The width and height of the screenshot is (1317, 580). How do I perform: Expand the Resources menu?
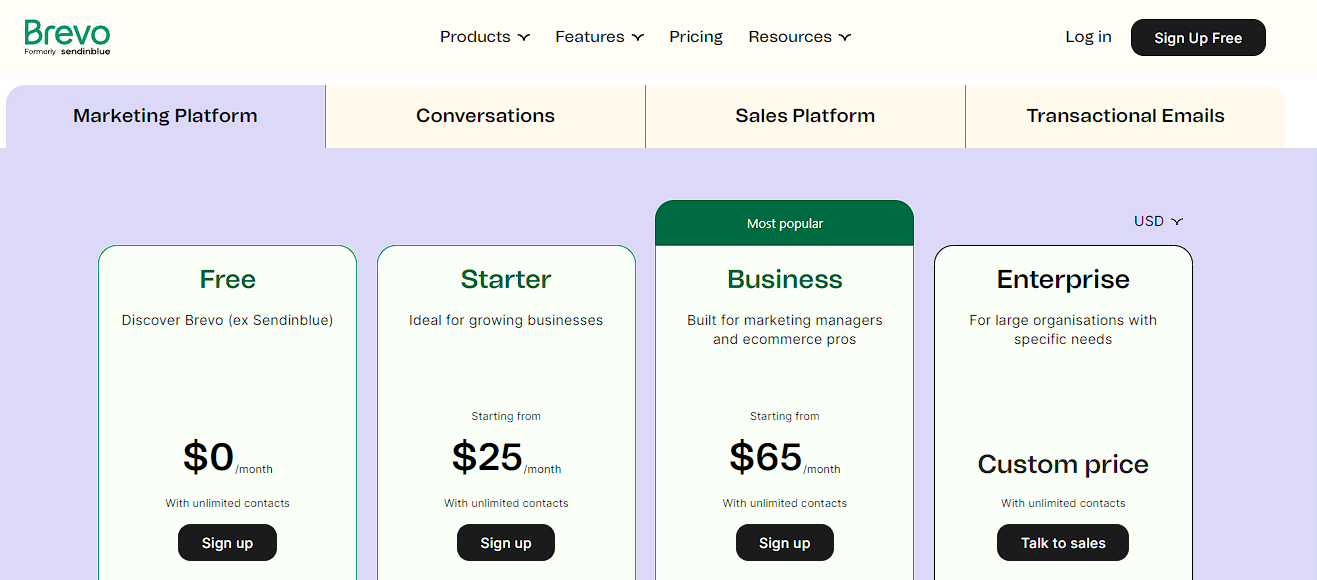click(800, 37)
